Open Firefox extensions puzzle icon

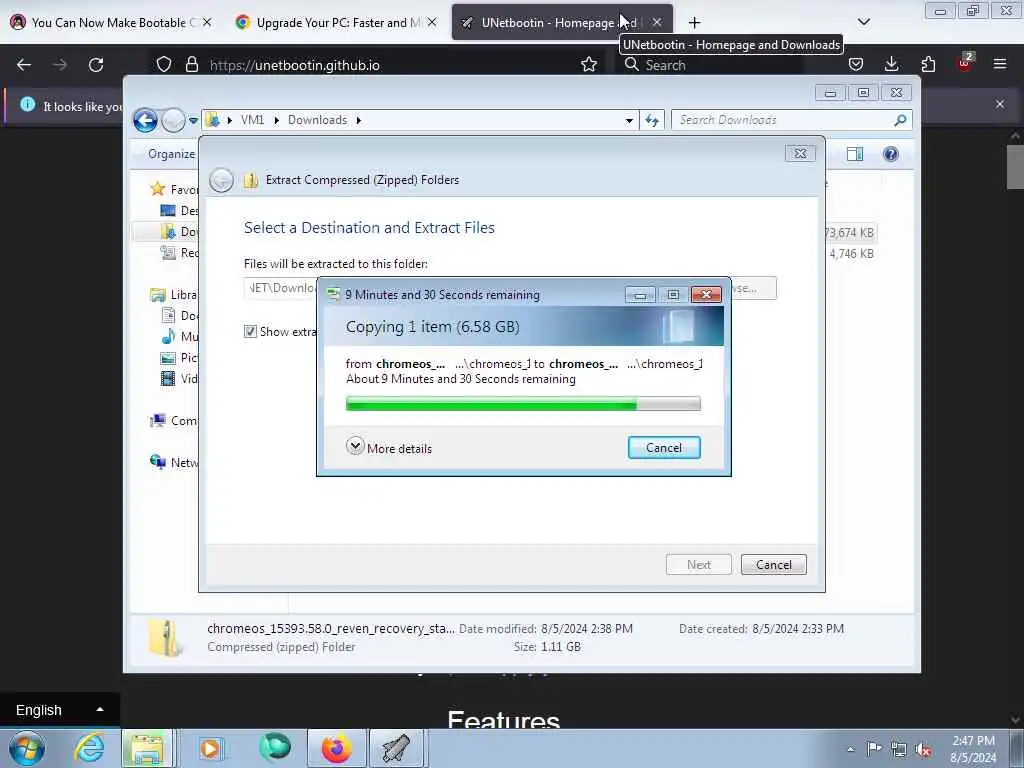click(928, 65)
